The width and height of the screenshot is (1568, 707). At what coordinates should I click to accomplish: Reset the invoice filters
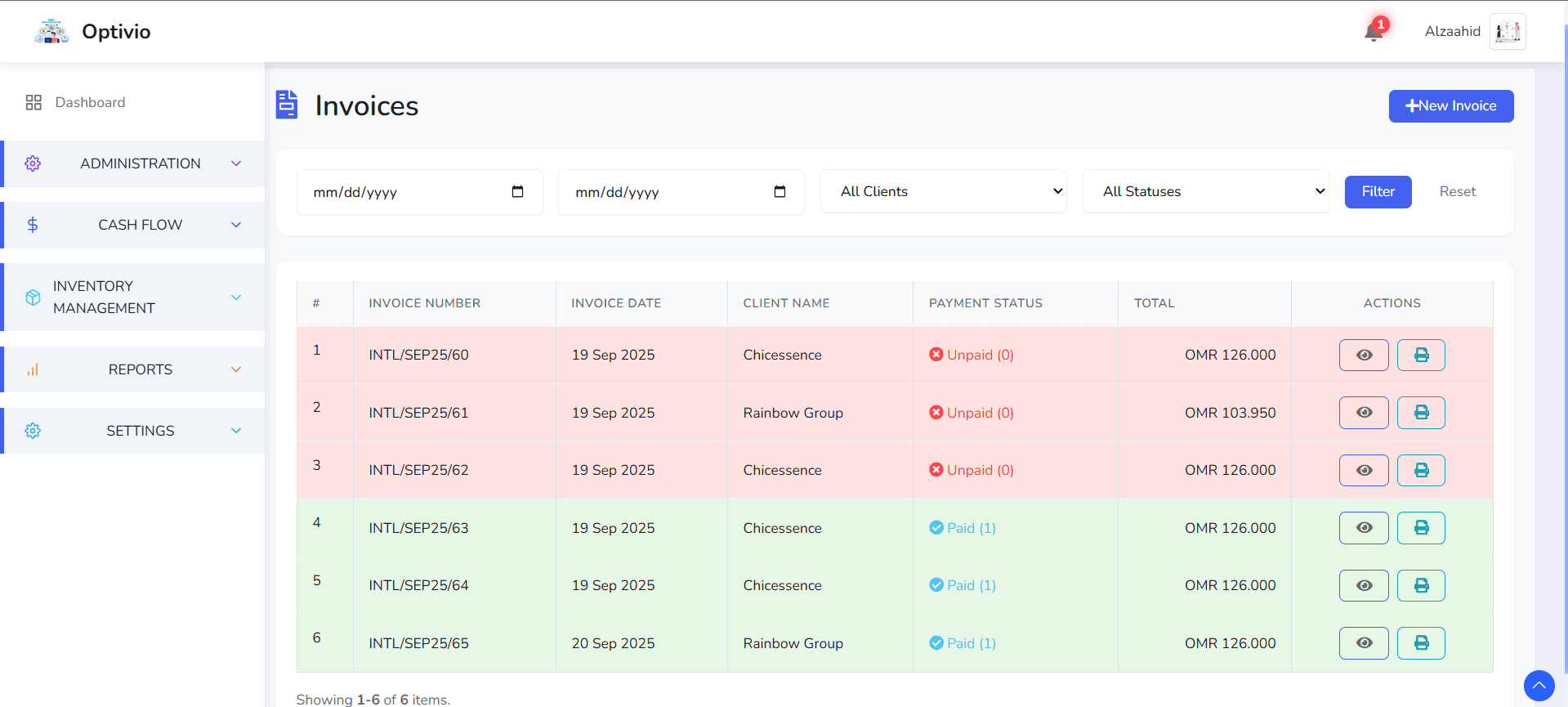tap(1458, 192)
